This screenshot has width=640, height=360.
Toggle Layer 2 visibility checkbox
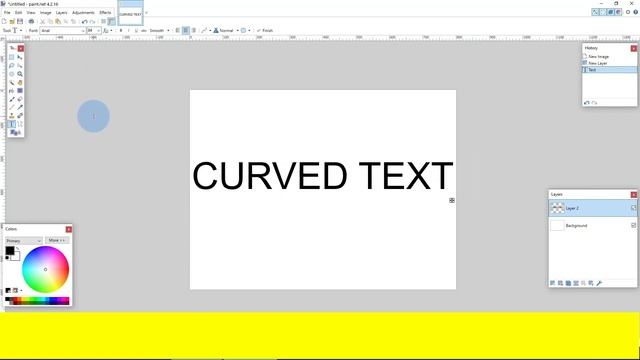(633, 208)
